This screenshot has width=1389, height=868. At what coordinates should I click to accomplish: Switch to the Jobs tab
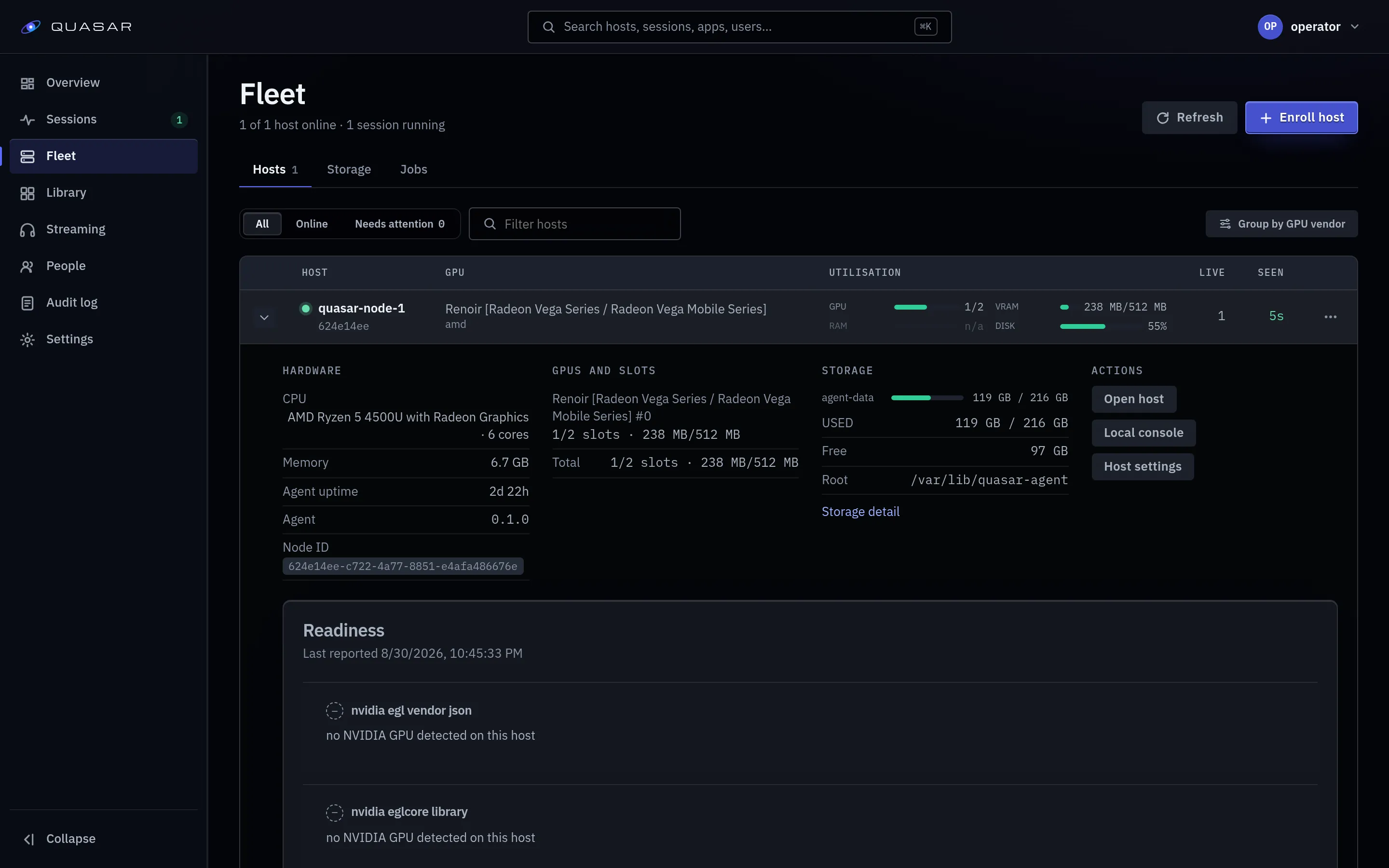click(x=413, y=170)
